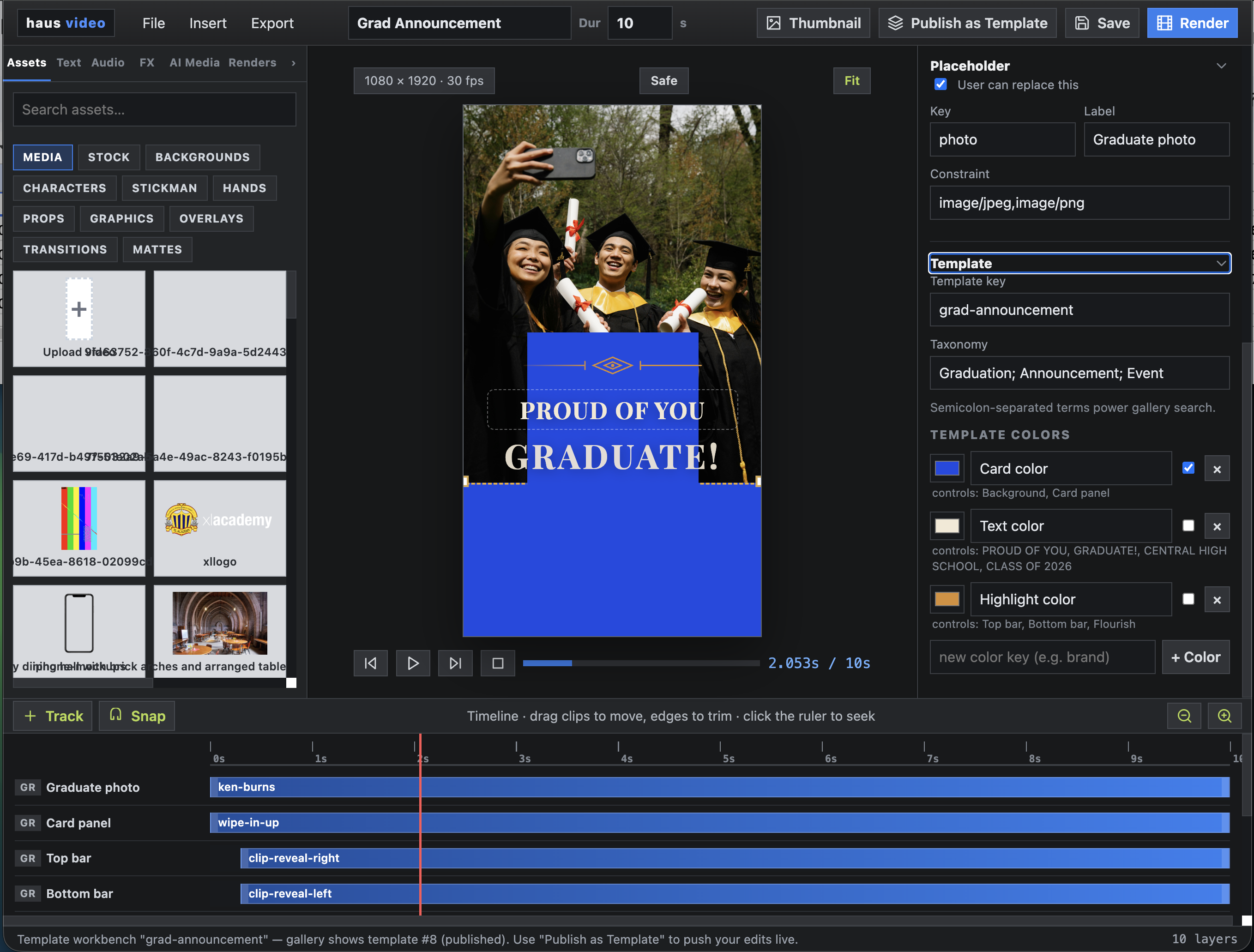Skip to start of playback
Viewport: 1254px width, 952px height.
370,663
